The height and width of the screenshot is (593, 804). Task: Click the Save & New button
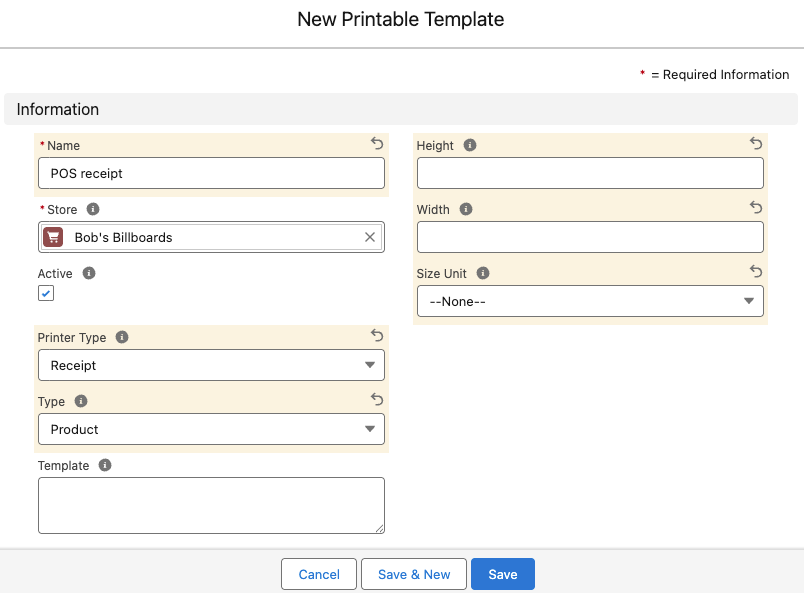414,574
